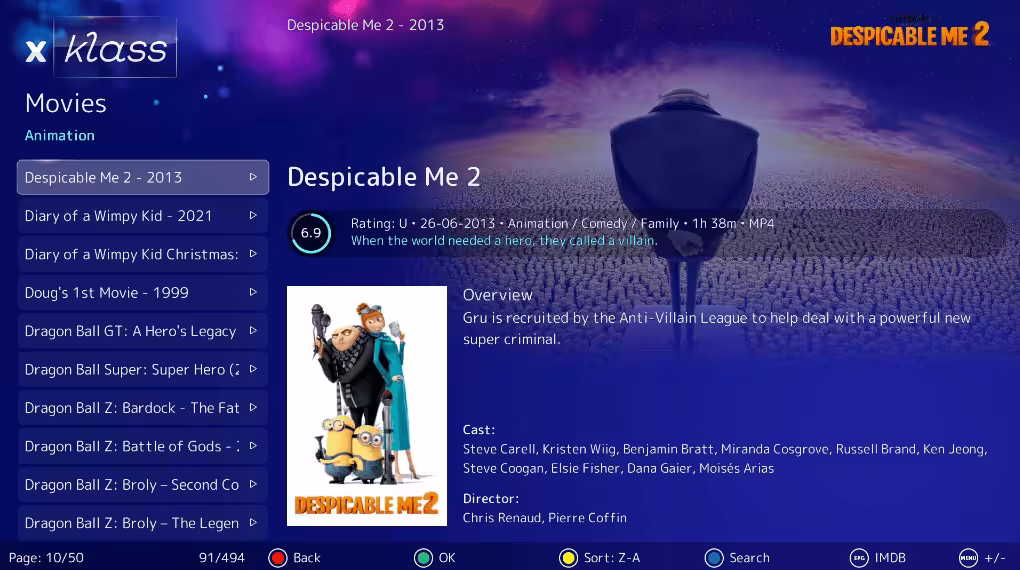Screen dimensions: 1020x570
Task: Select Dragon Ball Z: Battle of Gods entry
Action: click(142, 446)
